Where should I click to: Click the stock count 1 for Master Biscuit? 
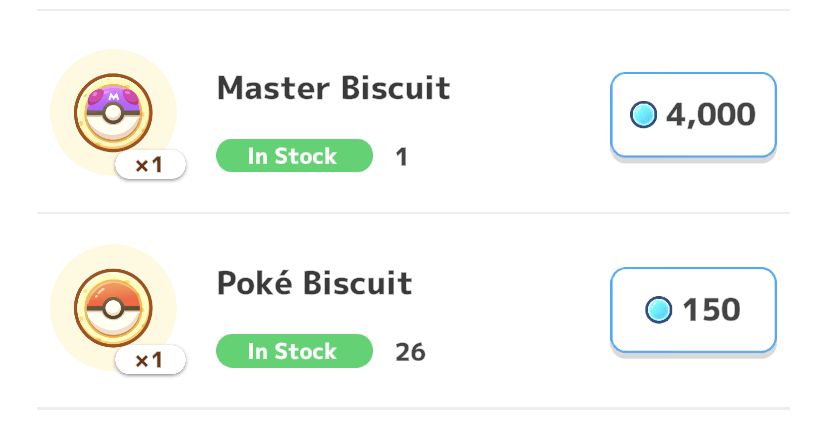tap(401, 157)
